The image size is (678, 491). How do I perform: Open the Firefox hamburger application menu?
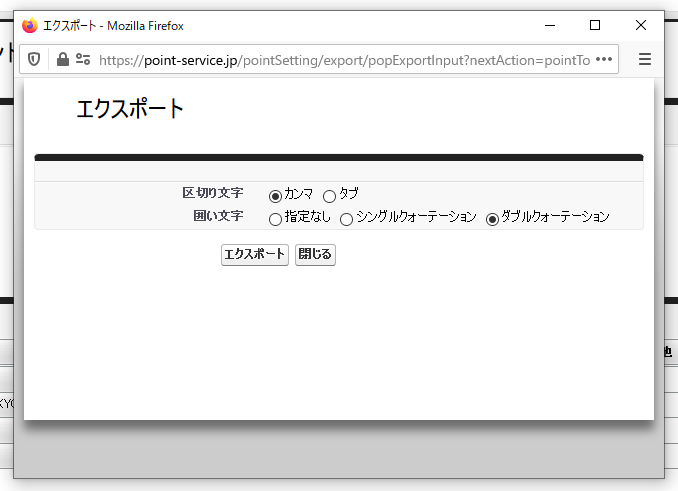(x=645, y=59)
